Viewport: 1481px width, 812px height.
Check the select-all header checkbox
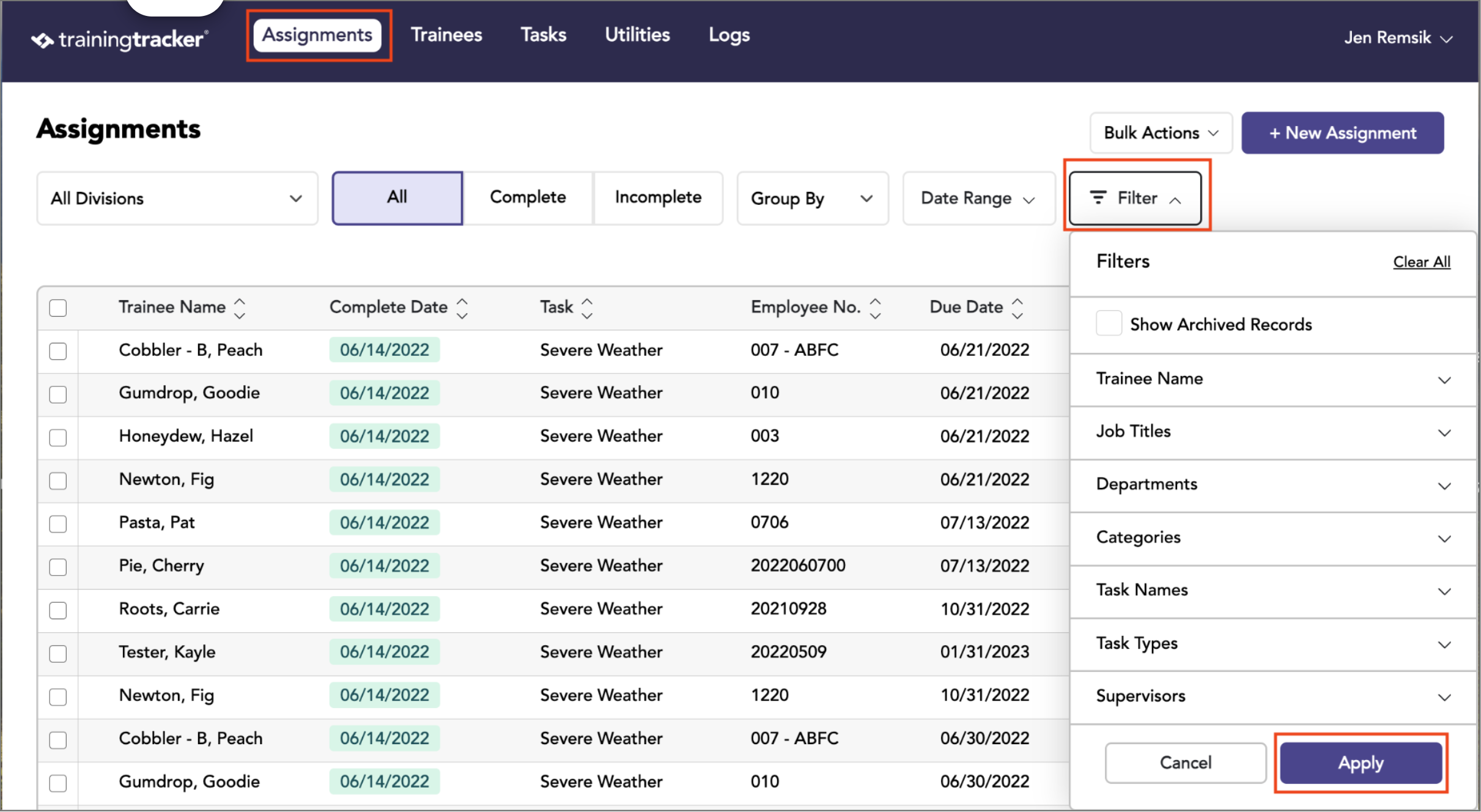(58, 308)
